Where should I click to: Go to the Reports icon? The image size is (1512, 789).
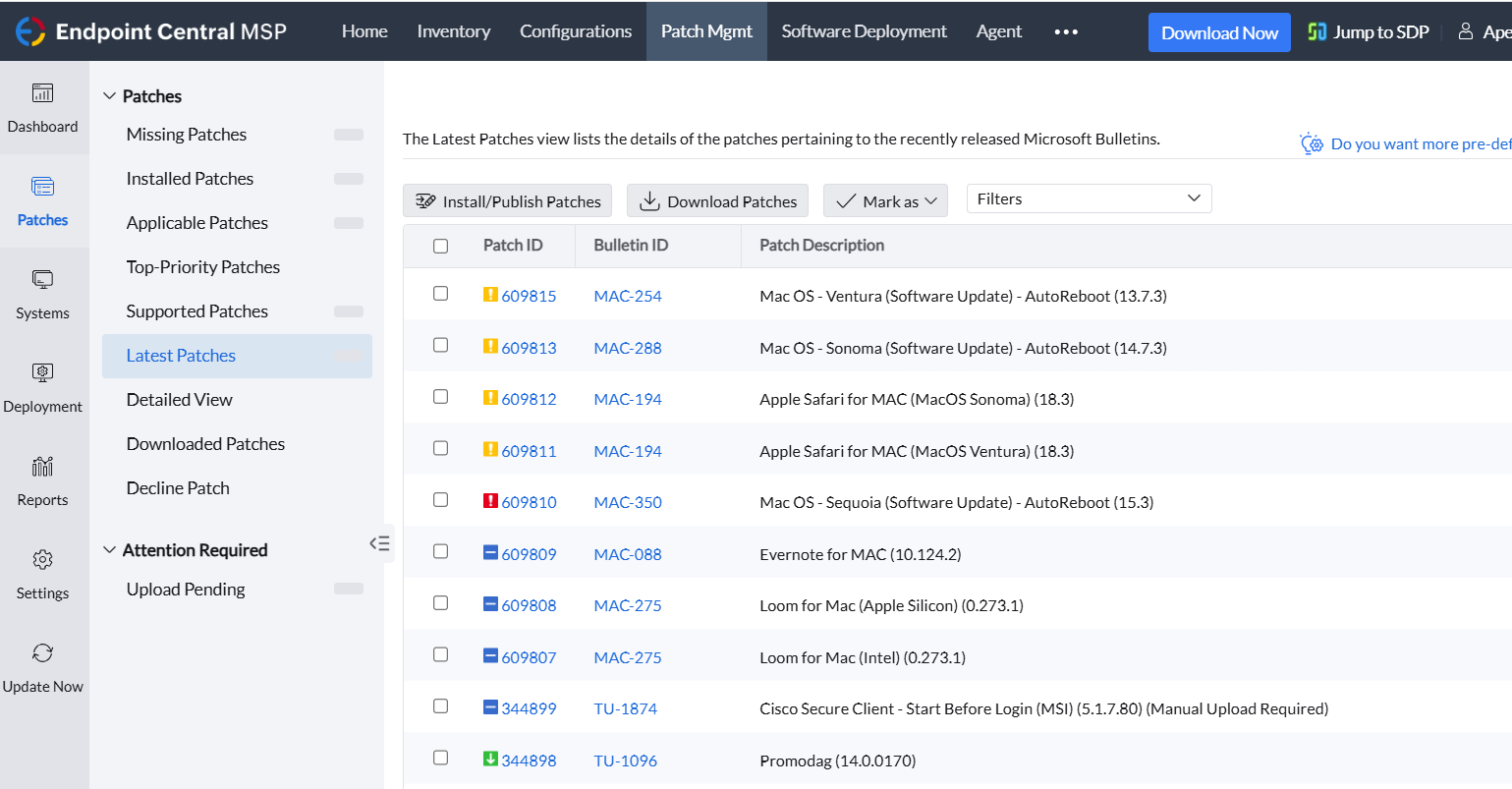[42, 467]
